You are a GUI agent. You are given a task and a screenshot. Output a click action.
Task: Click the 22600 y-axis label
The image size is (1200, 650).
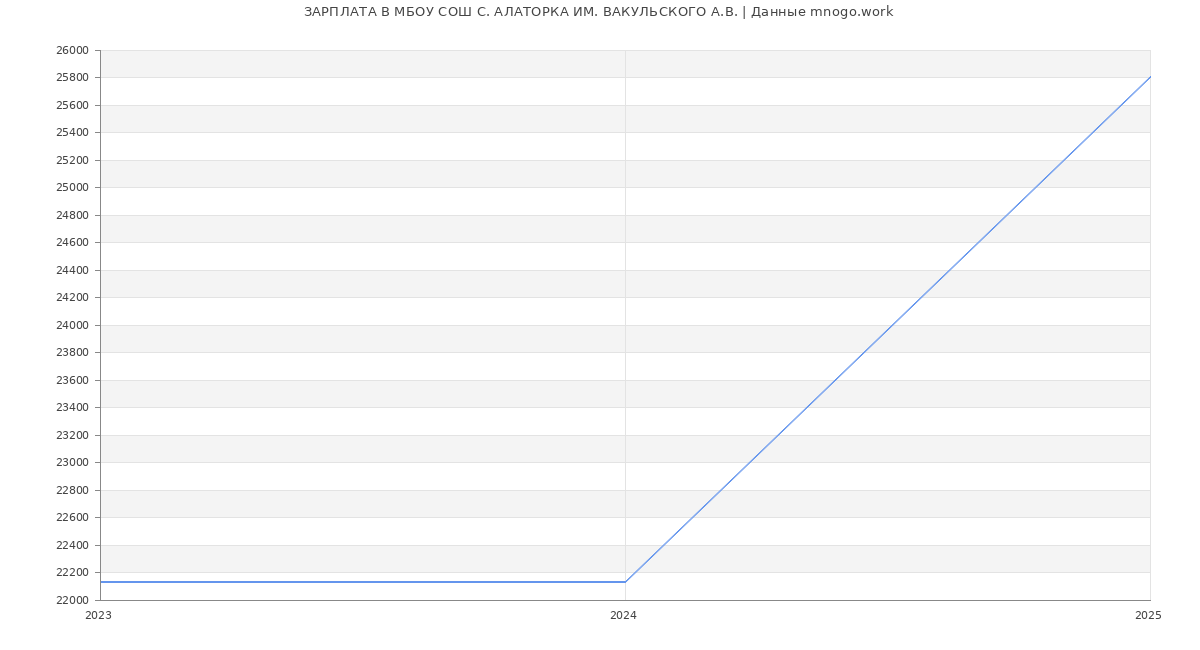pos(72,517)
